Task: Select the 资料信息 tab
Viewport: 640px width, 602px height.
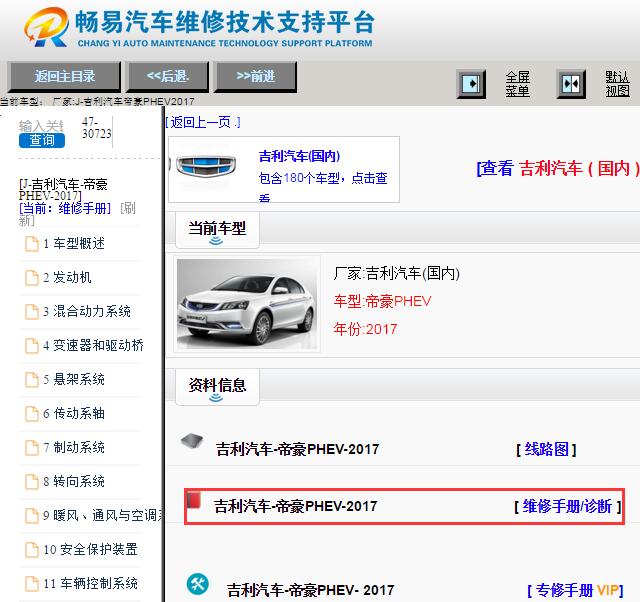Action: click(217, 386)
